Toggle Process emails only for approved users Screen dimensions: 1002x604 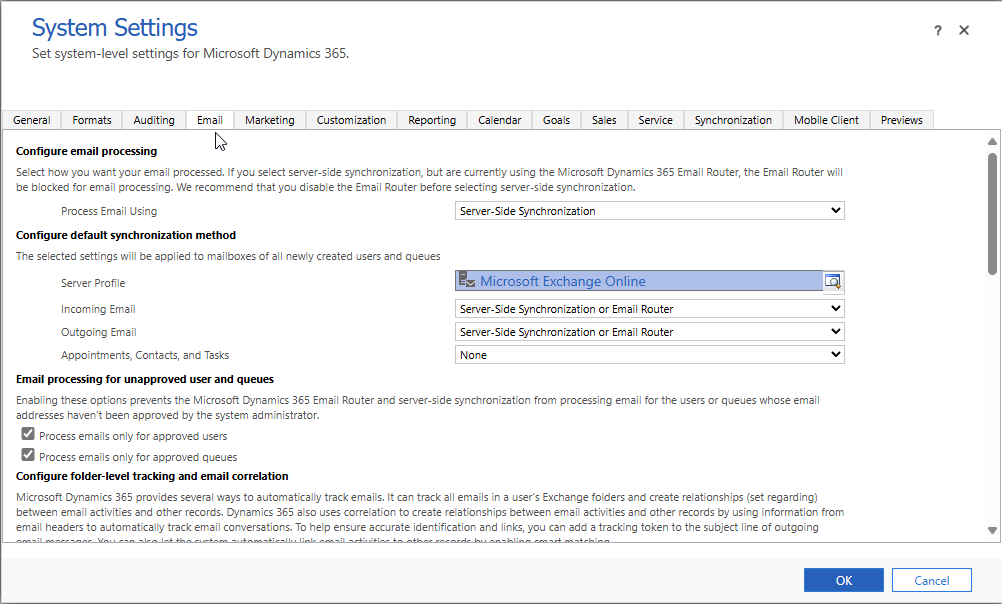pyautogui.click(x=27, y=434)
